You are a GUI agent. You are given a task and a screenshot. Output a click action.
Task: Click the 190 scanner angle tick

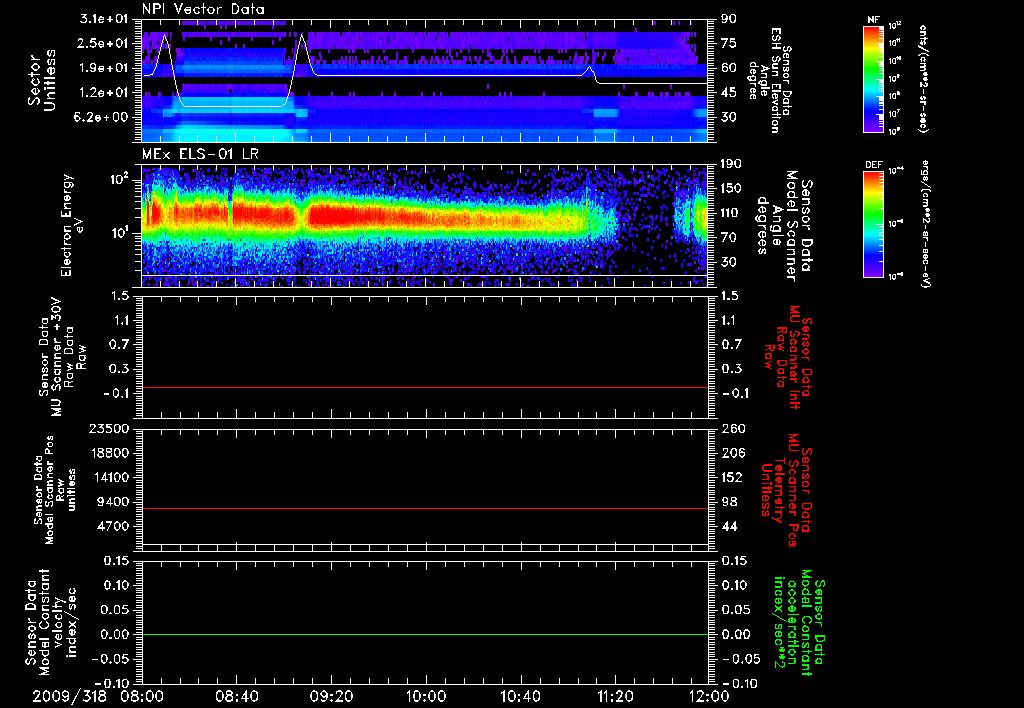pos(731,164)
